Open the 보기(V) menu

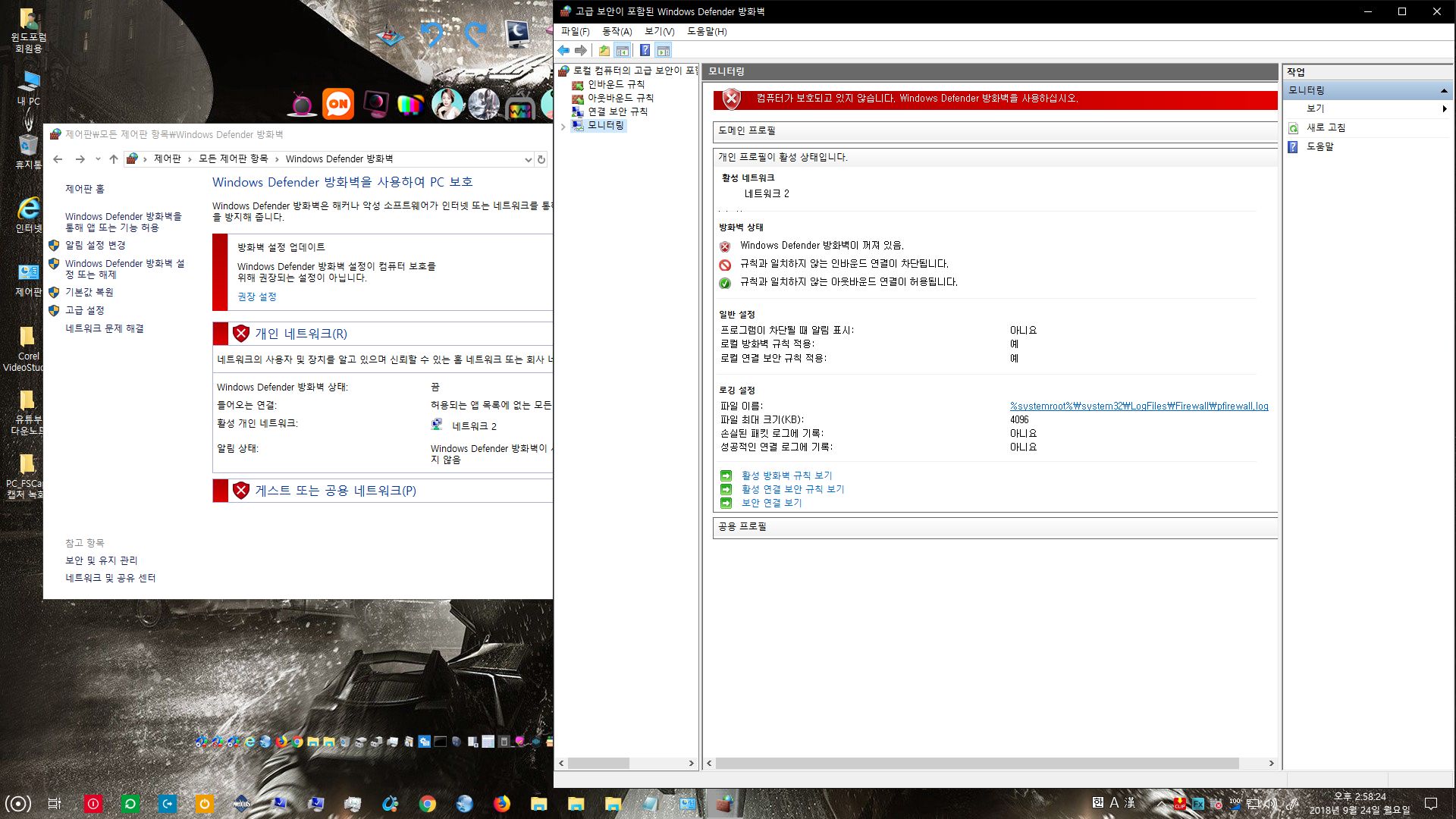659,31
